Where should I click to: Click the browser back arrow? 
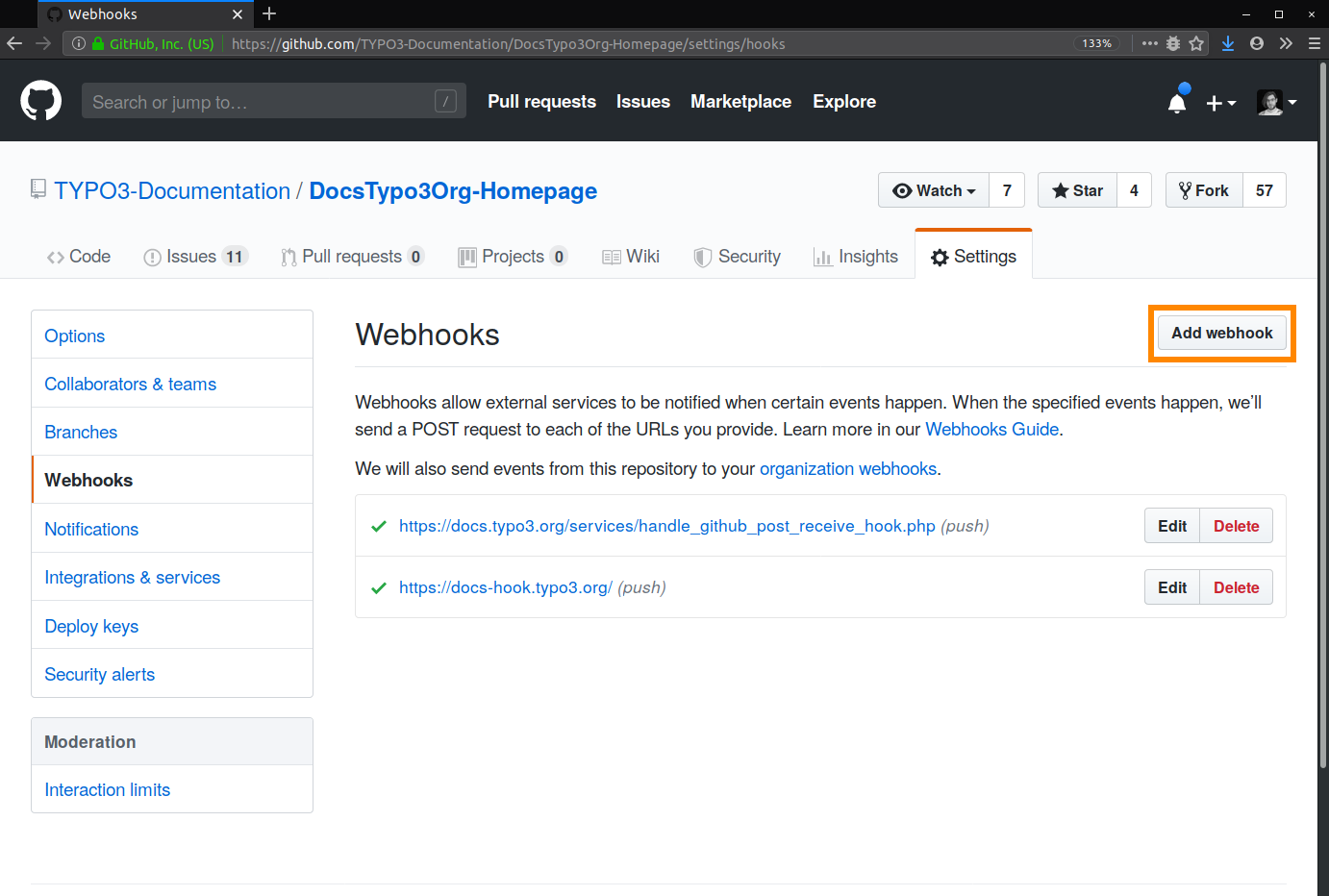(14, 43)
